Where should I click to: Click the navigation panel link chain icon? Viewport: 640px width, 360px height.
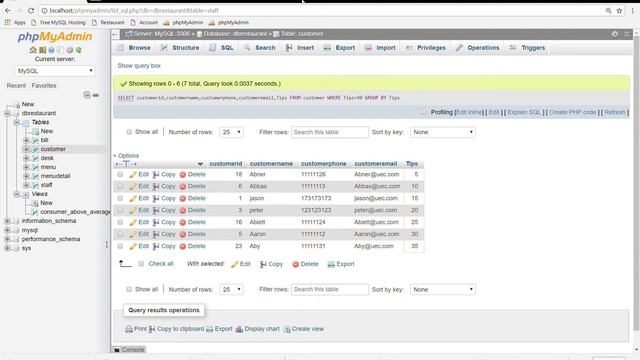(x=96, y=95)
